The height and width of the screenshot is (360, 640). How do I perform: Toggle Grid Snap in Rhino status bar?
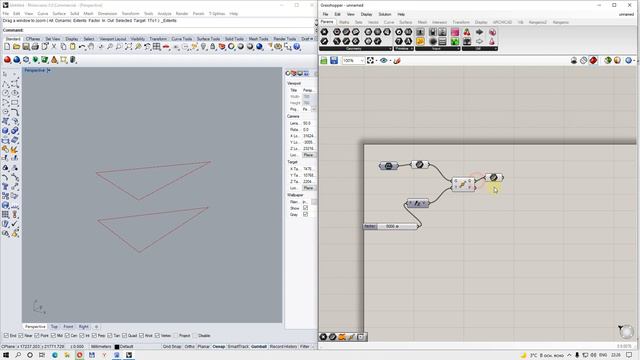(x=172, y=347)
